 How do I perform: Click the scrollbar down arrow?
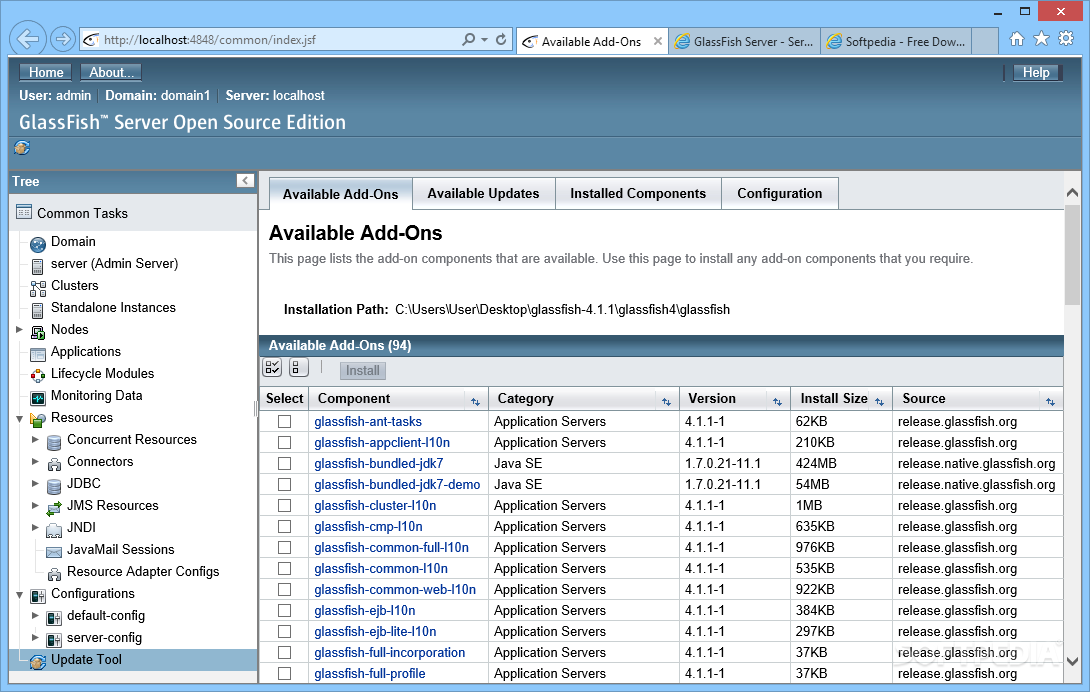[1073, 661]
